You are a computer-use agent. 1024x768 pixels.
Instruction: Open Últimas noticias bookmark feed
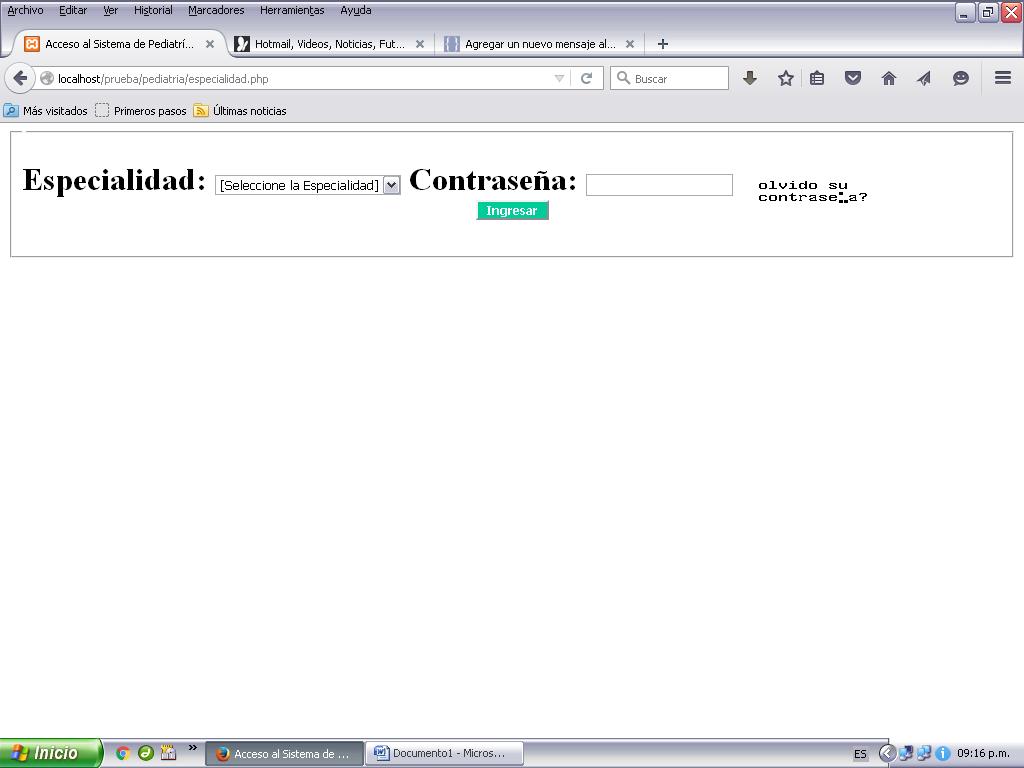pos(240,110)
